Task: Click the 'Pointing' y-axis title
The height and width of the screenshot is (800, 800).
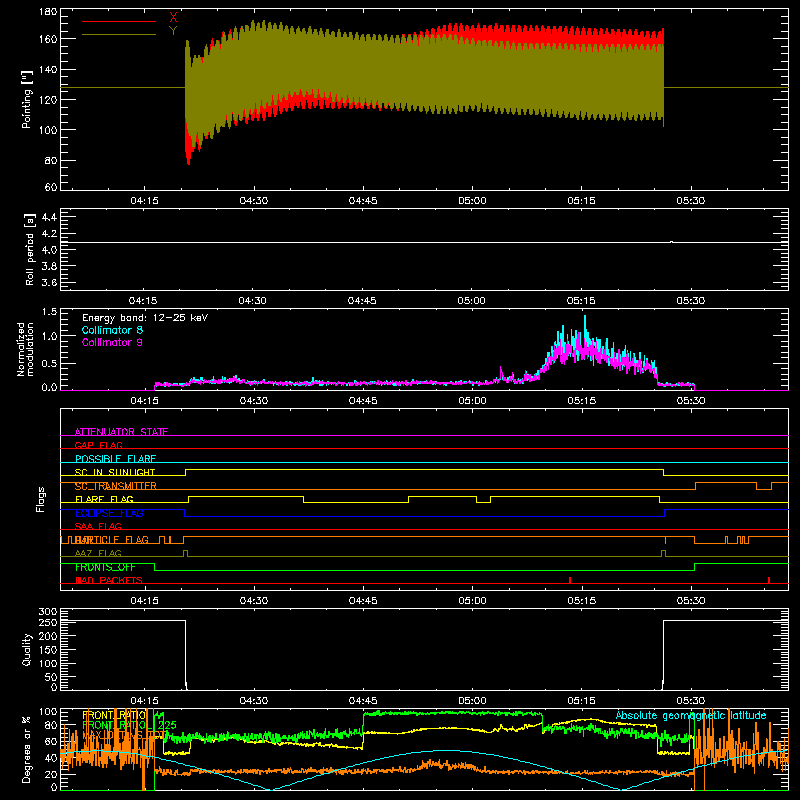Action: point(27,99)
